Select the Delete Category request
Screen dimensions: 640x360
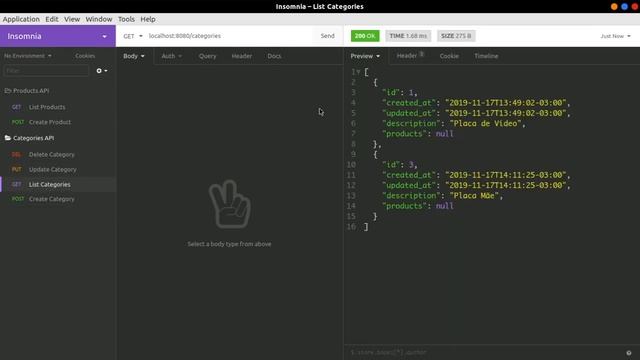(x=58, y=154)
